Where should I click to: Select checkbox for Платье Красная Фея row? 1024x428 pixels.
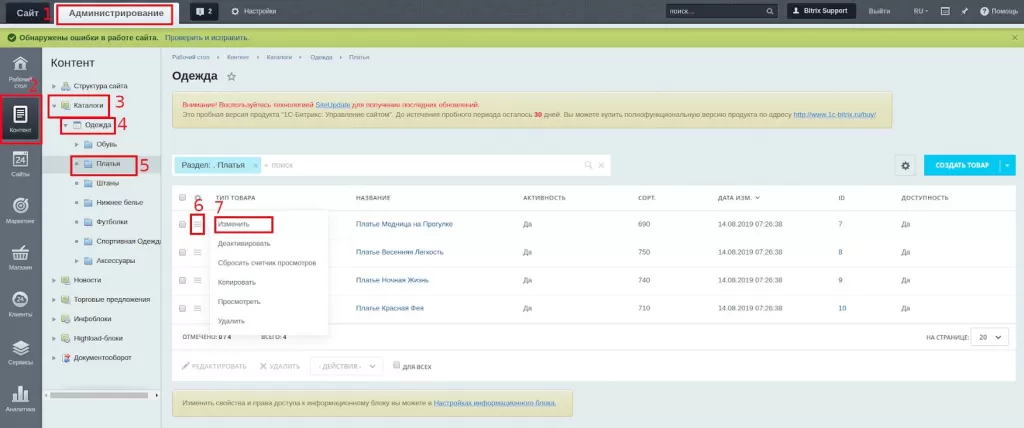coord(182,309)
